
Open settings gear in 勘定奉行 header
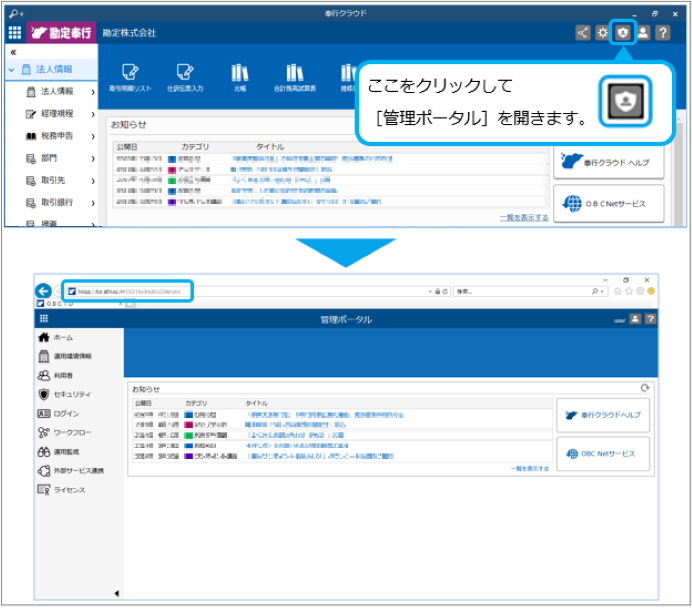pos(603,33)
